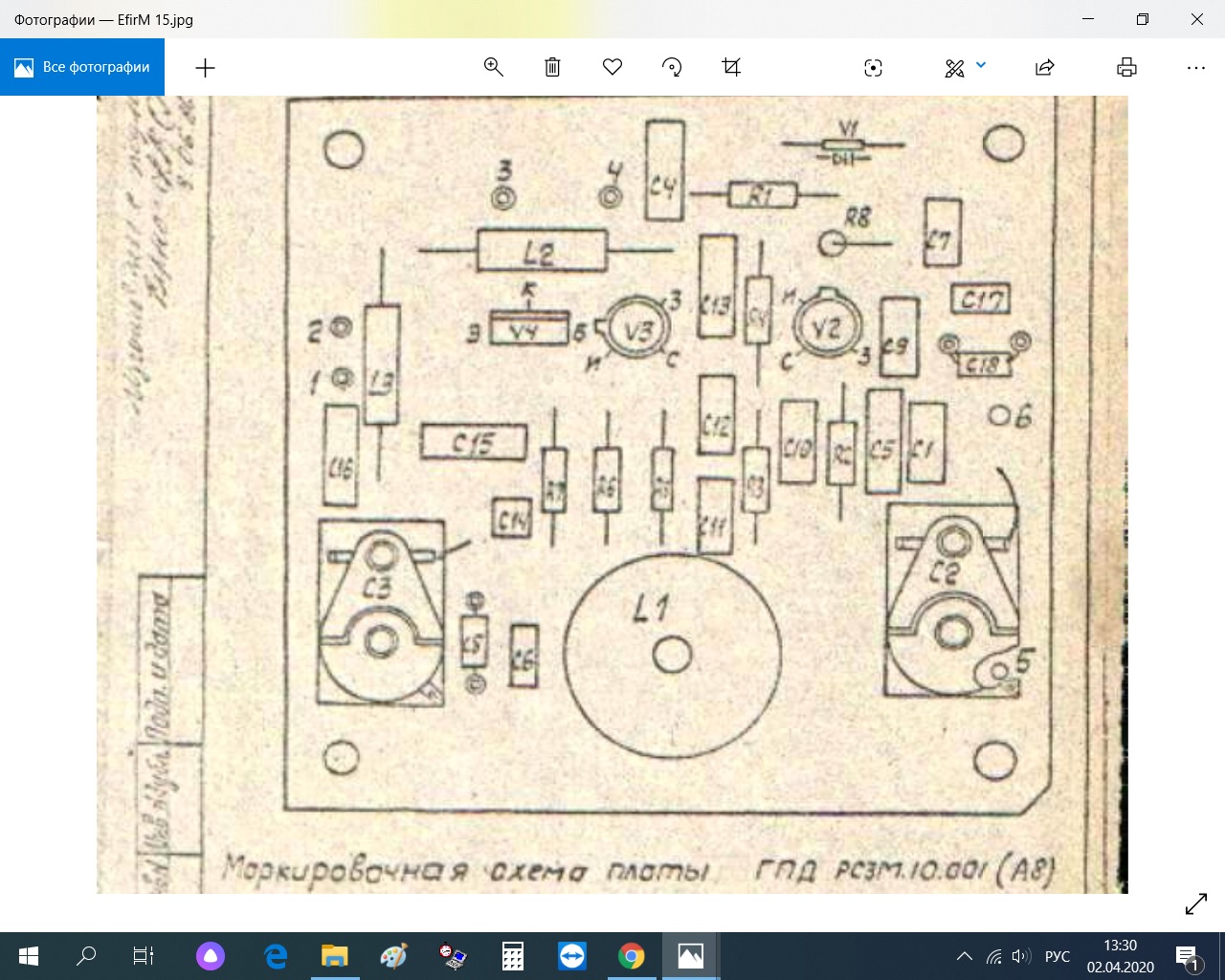The height and width of the screenshot is (980, 1225).
Task: Print the photo using printer icon
Action: tap(1126, 67)
